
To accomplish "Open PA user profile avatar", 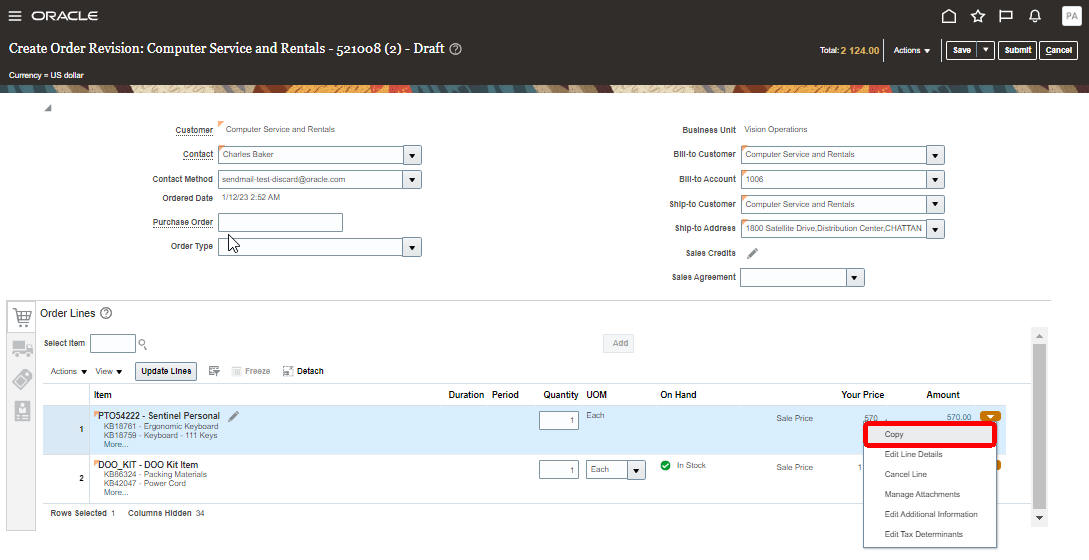I will pyautogui.click(x=1072, y=16).
